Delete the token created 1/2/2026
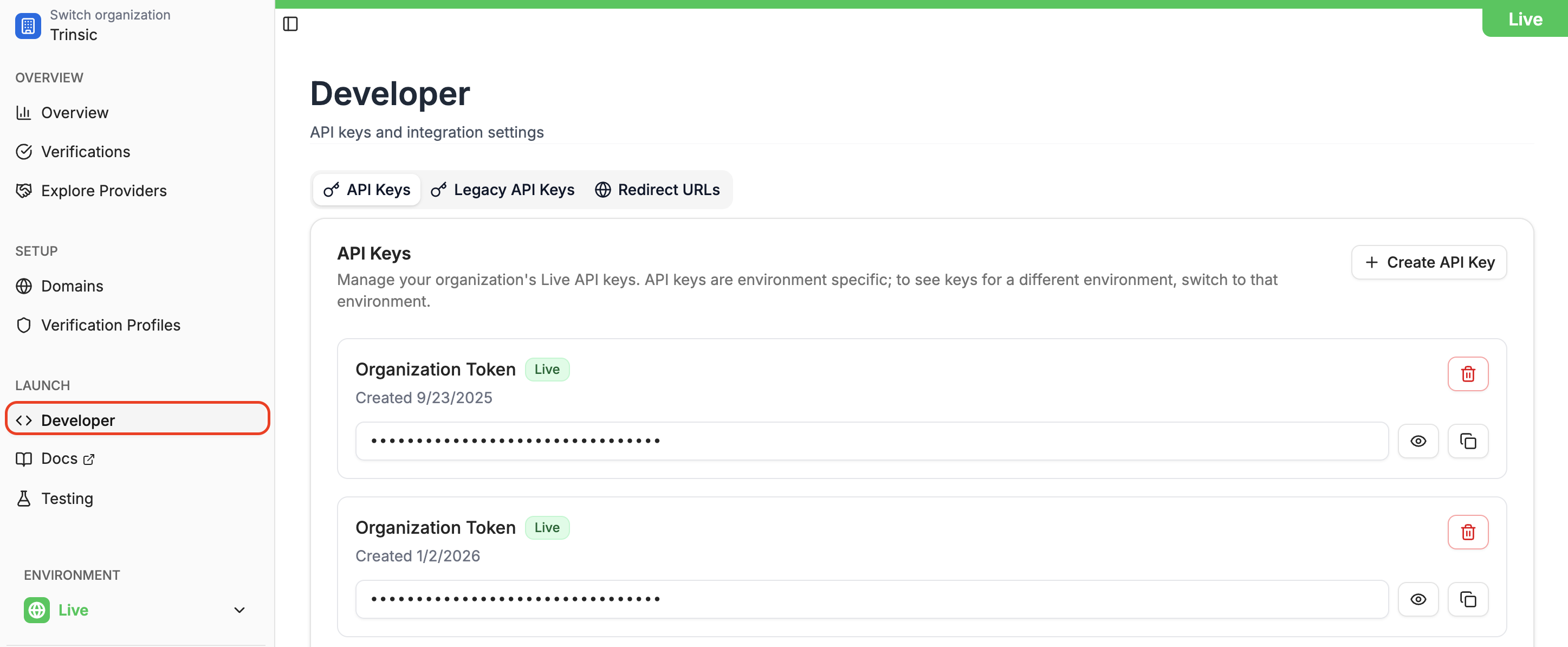This screenshot has width=1568, height=647. [1468, 532]
